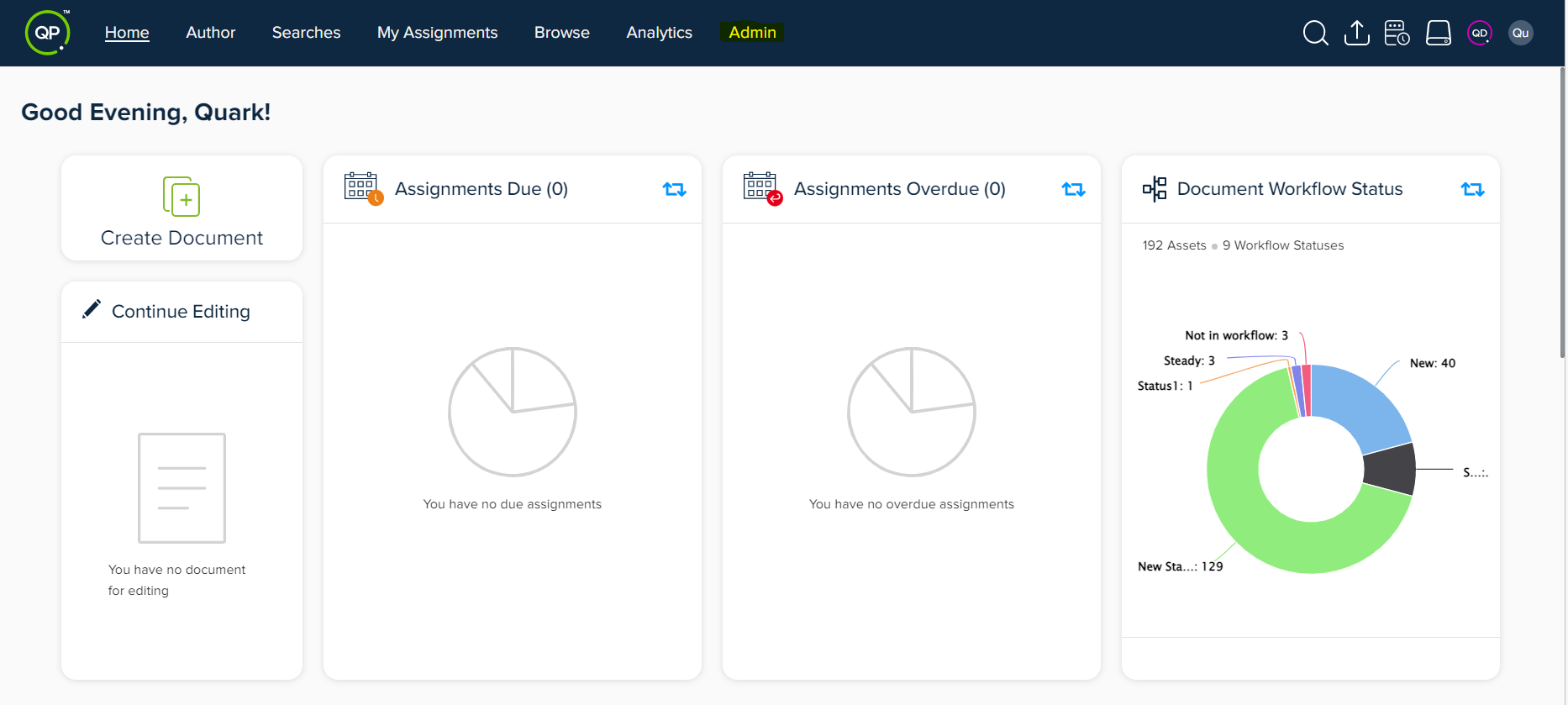The image size is (1568, 705).
Task: Click the empty document placeholder icon
Action: pos(182,487)
